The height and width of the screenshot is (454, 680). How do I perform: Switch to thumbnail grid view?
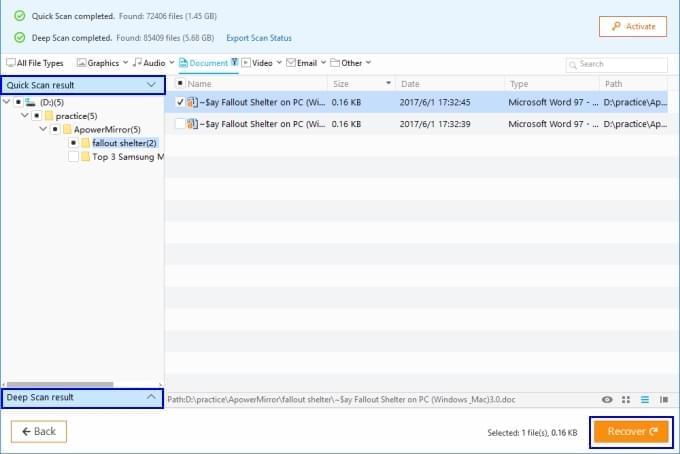click(x=626, y=399)
